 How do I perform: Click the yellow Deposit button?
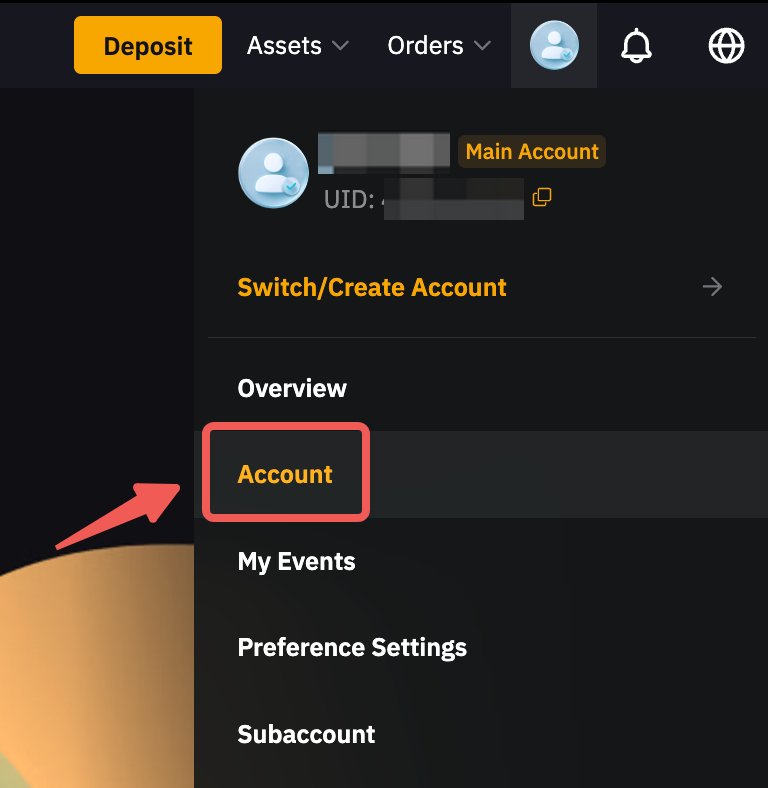pos(148,45)
